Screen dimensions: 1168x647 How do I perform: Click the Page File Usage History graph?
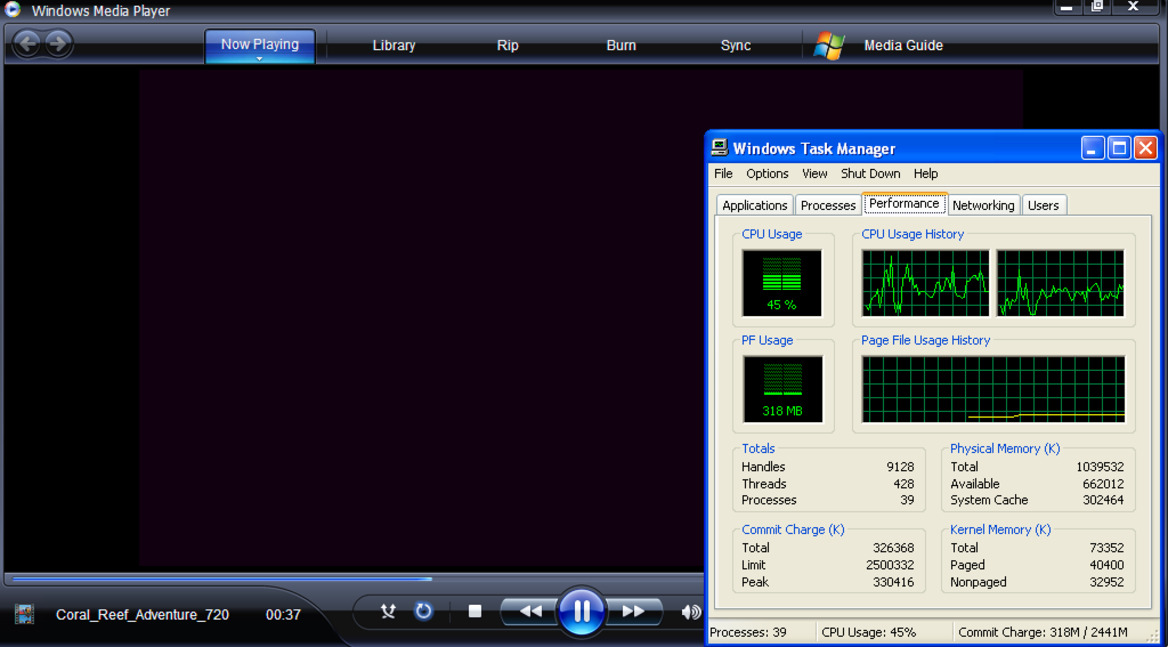(x=993, y=389)
